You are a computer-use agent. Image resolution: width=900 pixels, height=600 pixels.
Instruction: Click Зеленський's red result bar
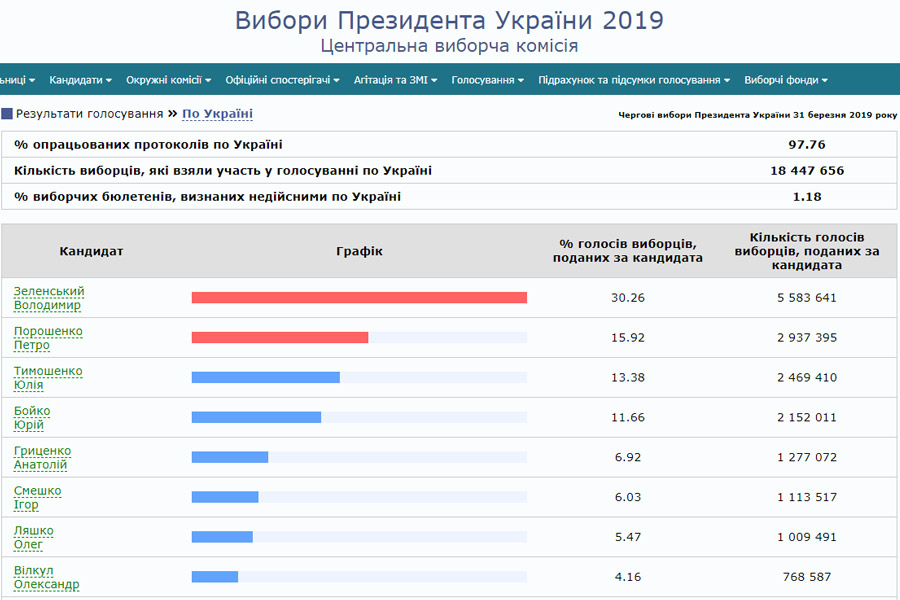360,297
